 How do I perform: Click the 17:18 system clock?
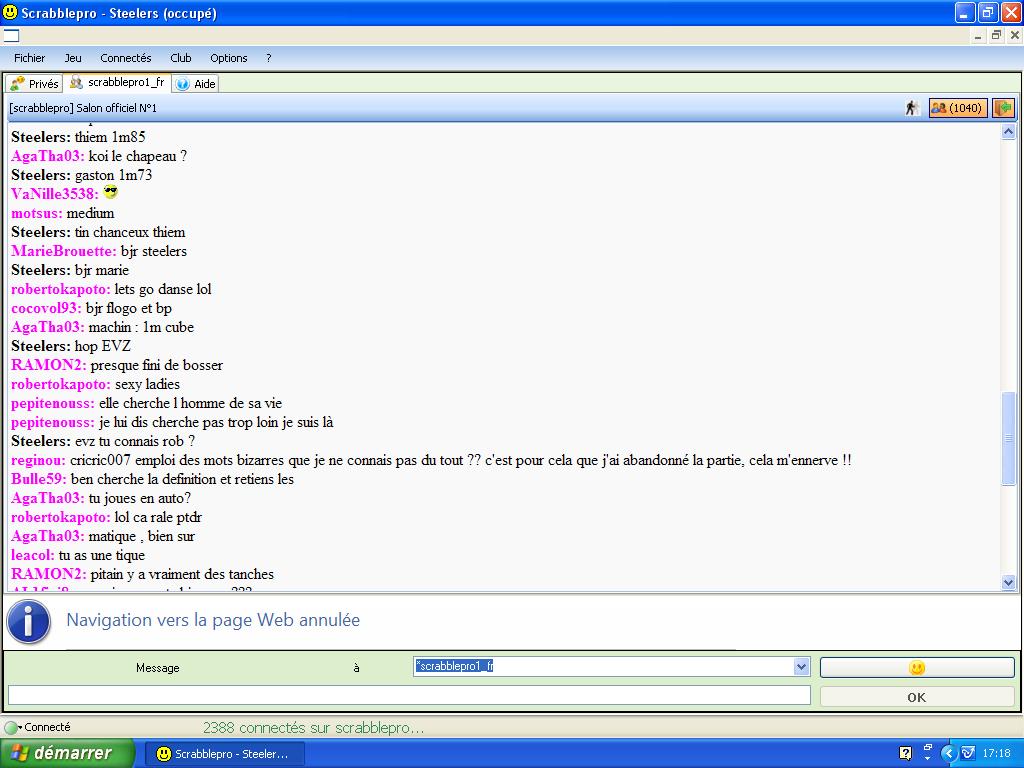pos(997,753)
